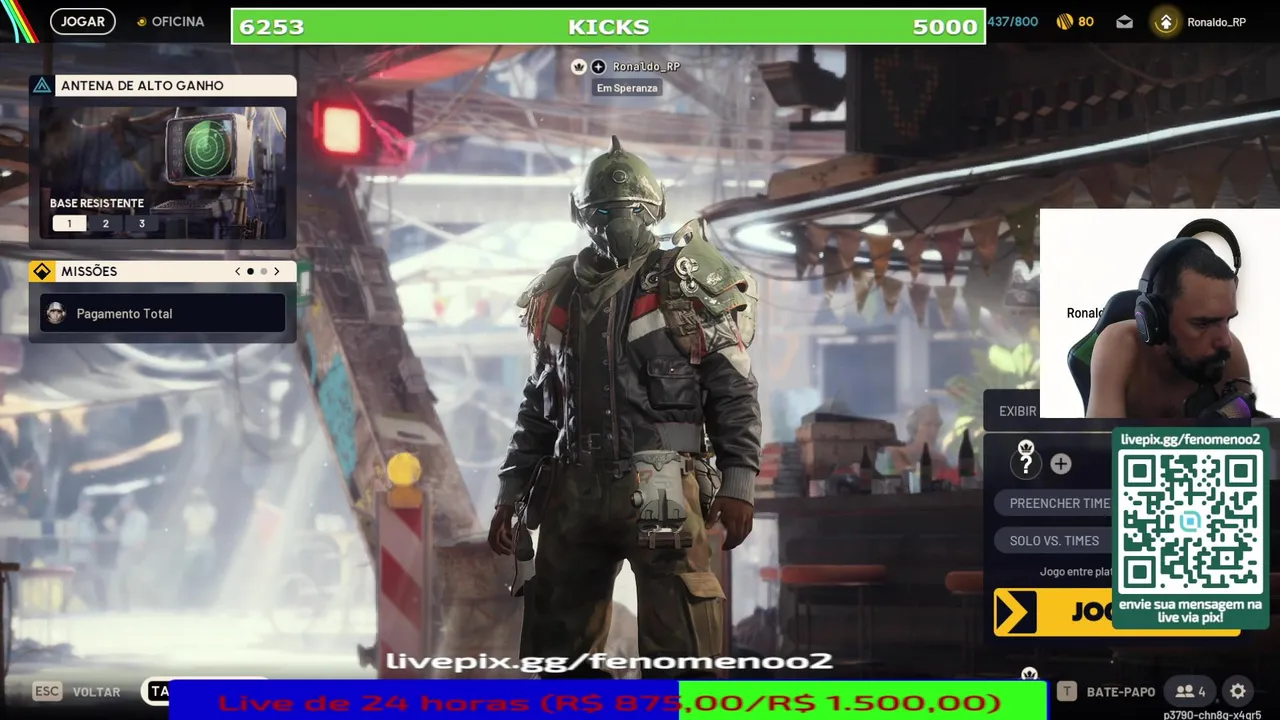Click Ronaldo_RP username at top right

point(1216,22)
